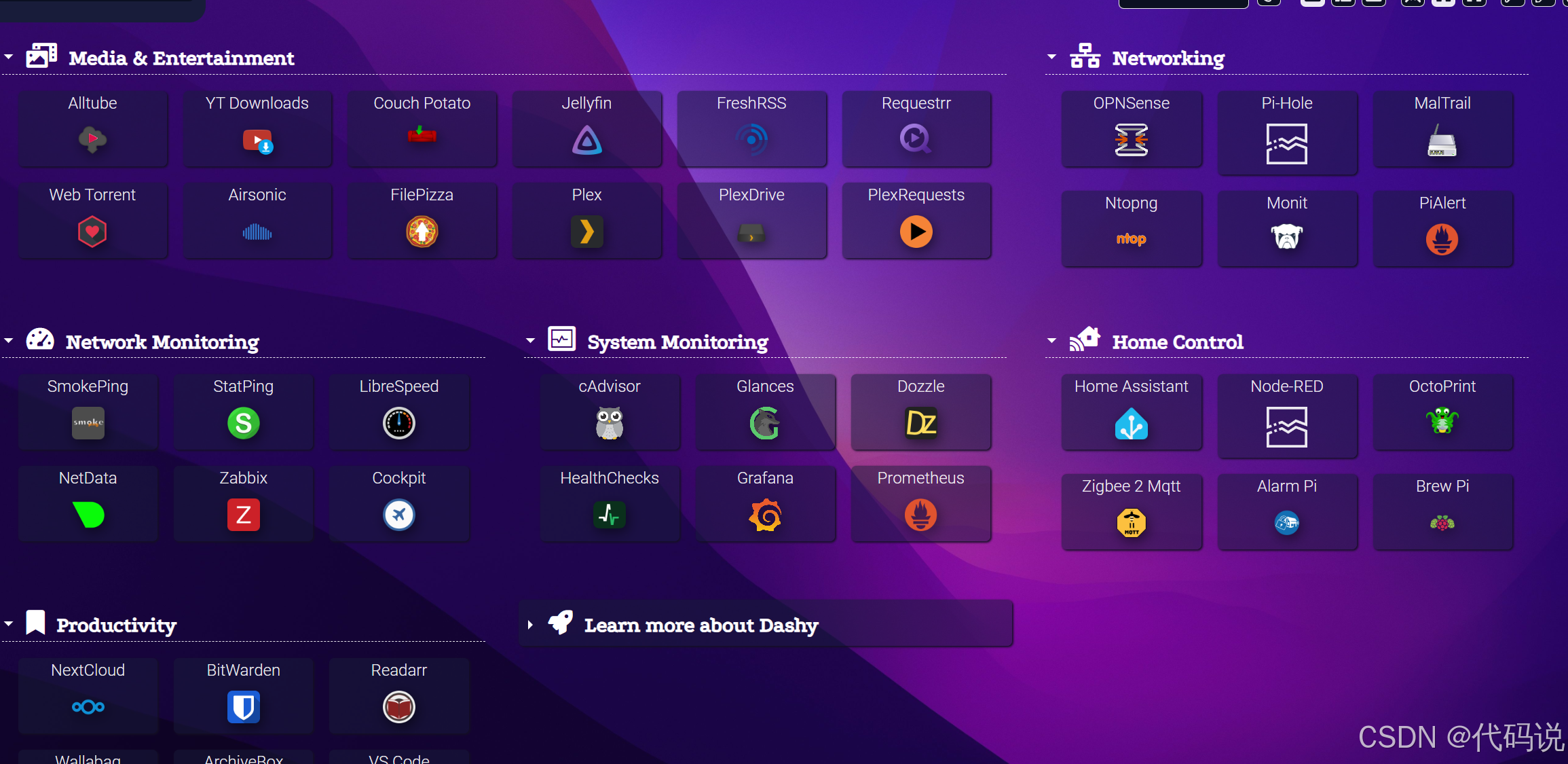Collapse the Productivity section arrow
The width and height of the screenshot is (1568, 764).
[9, 623]
